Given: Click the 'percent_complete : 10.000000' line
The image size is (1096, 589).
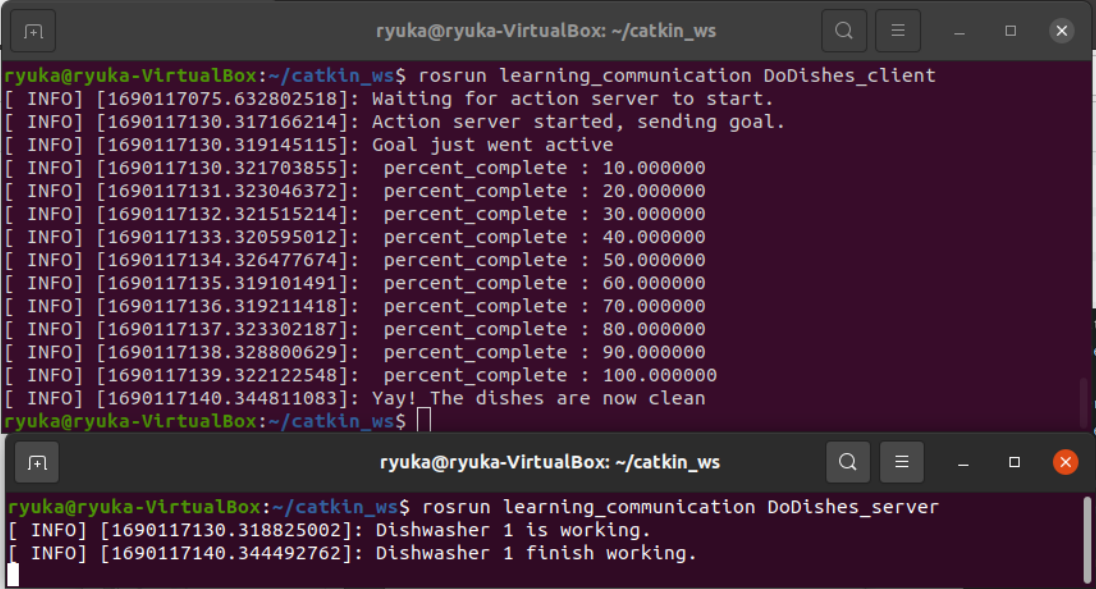Looking at the screenshot, I should 544,168.
